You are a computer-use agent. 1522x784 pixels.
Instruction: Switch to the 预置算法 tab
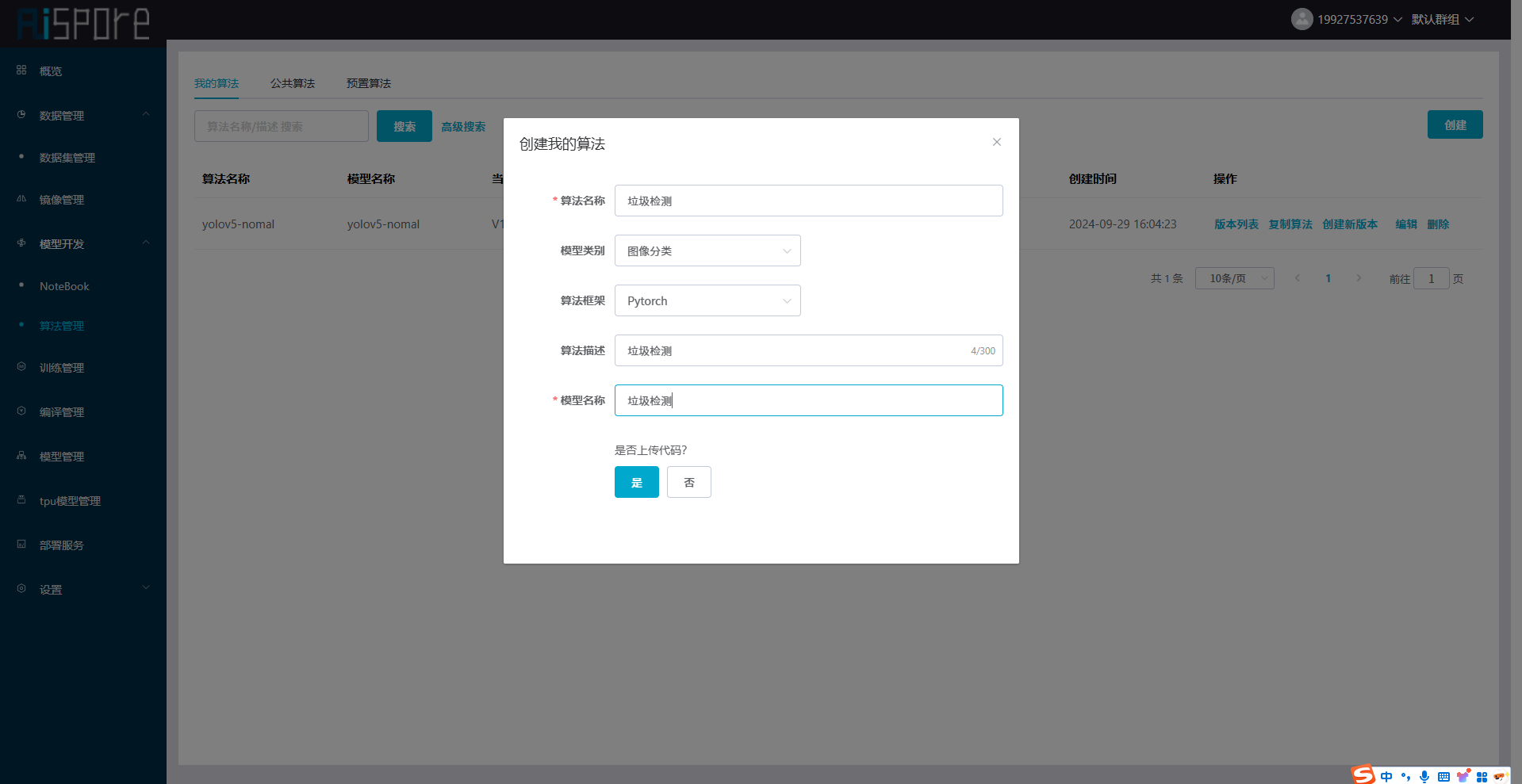(368, 83)
